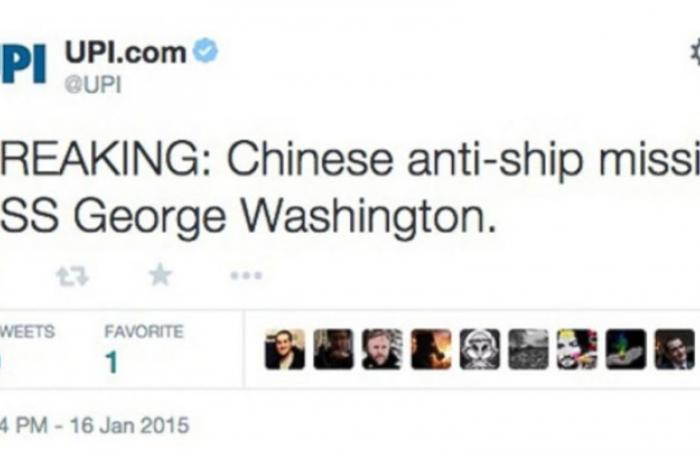Click the UPI logo avatar

(x=23, y=63)
